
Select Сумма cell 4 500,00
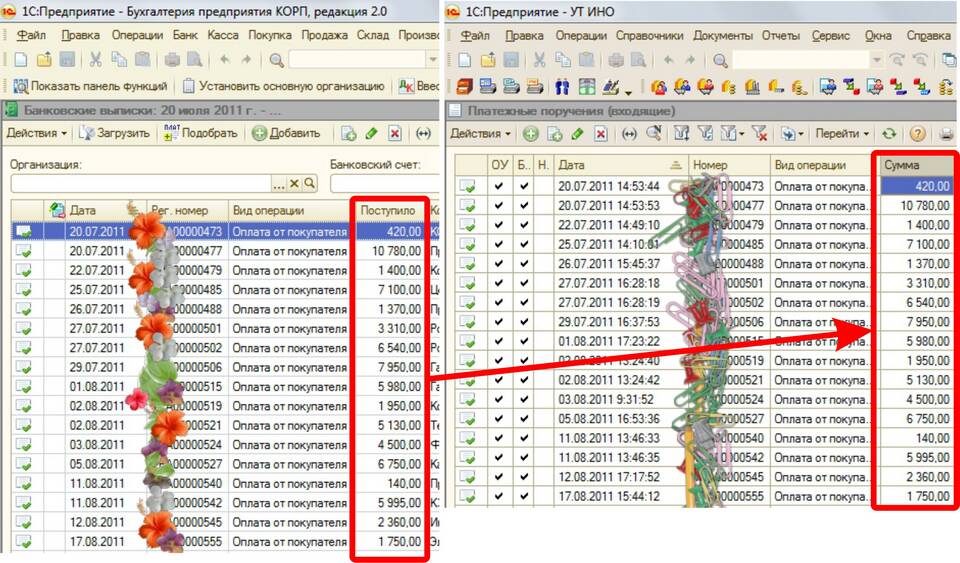[915, 400]
